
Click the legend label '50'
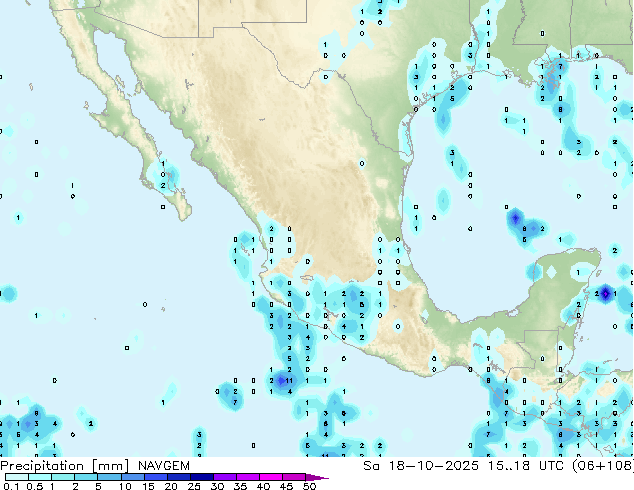click(x=309, y=486)
